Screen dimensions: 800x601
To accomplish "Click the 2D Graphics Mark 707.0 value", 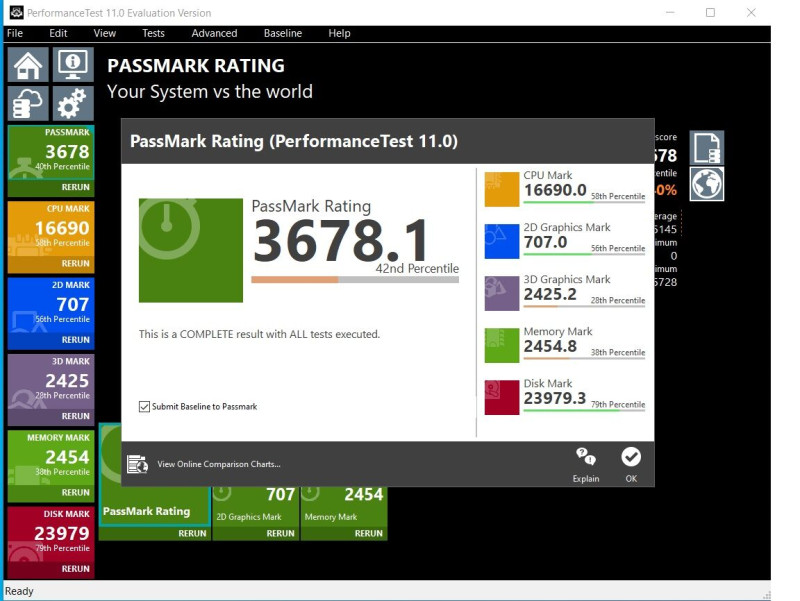I will point(545,242).
